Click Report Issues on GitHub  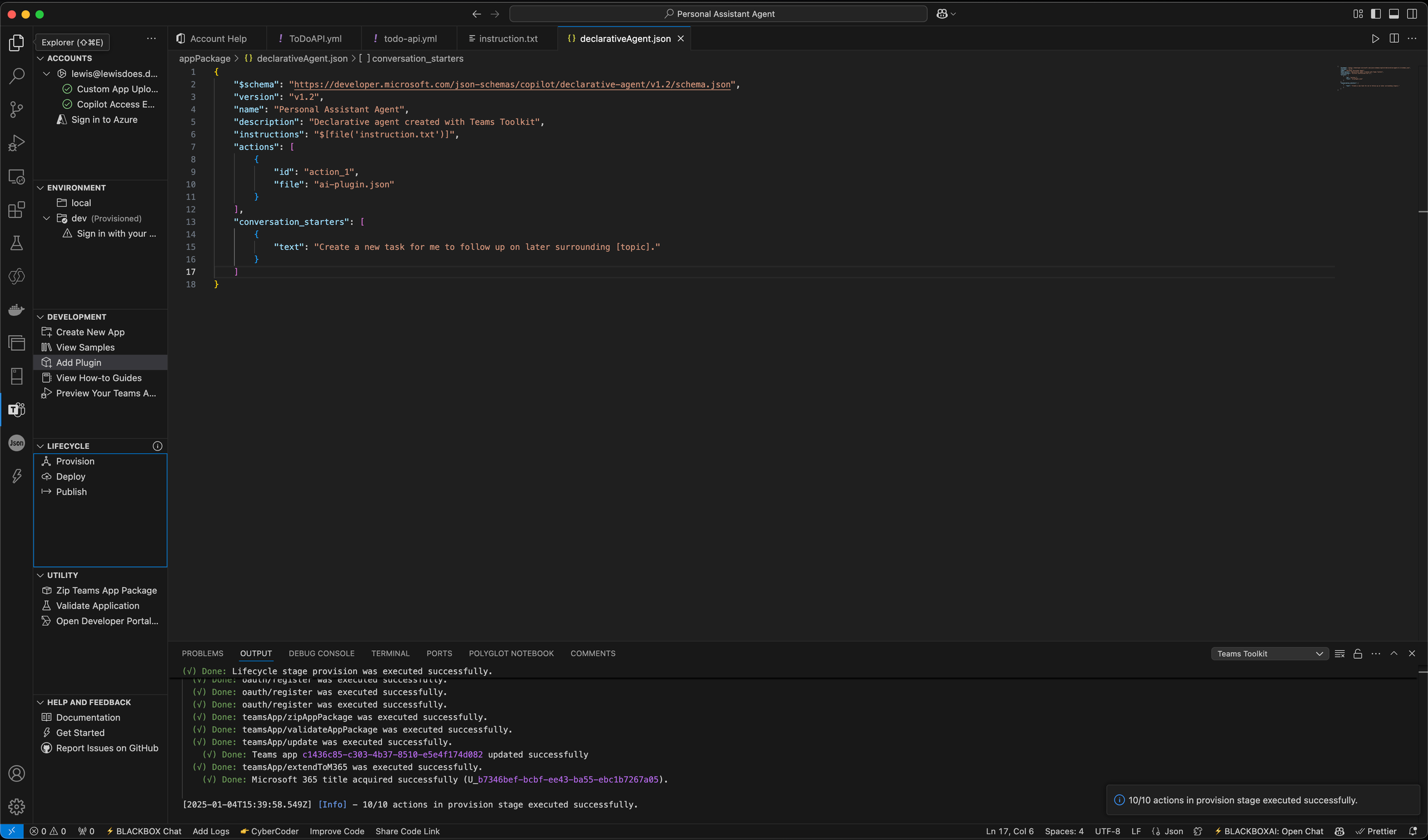pos(106,748)
